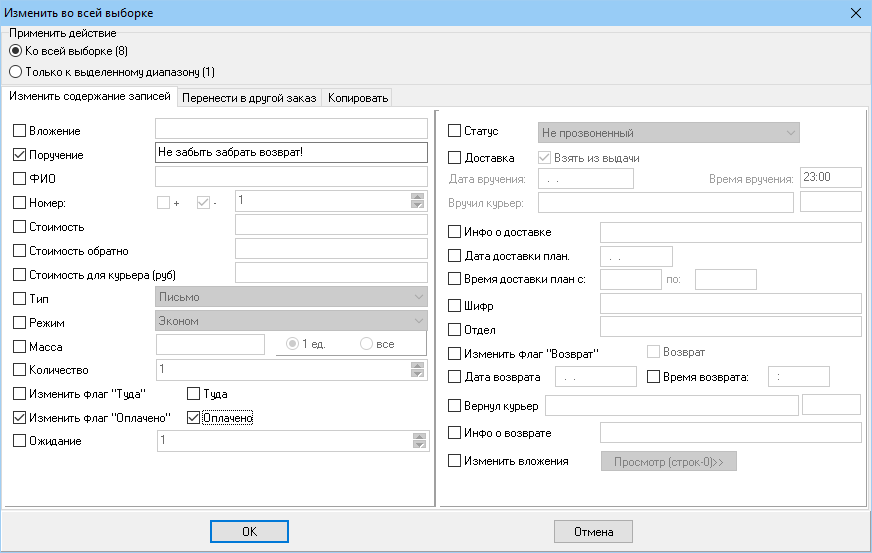This screenshot has height=553, width=872.
Task: Expand the 'Не прозвоненный' status dropdown
Action: (x=668, y=132)
